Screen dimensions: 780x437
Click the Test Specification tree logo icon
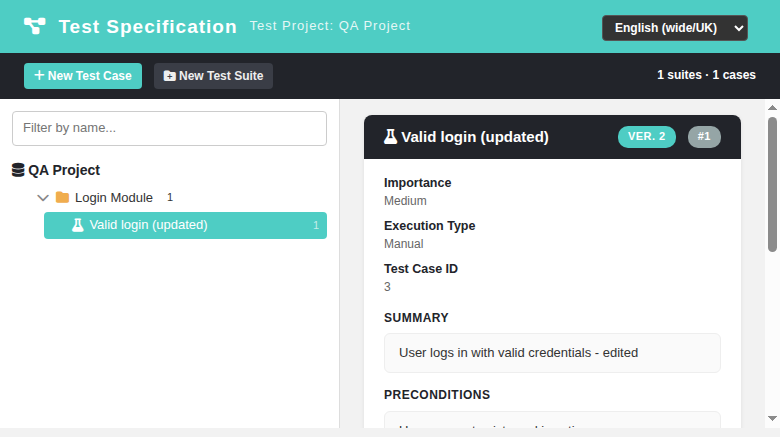click(34, 26)
